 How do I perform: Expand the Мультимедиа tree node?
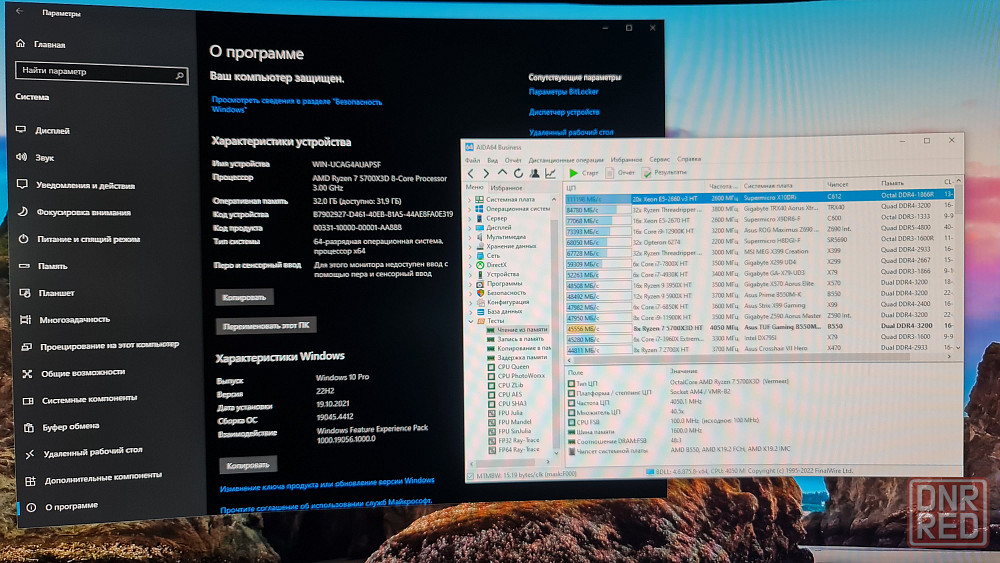coord(470,237)
